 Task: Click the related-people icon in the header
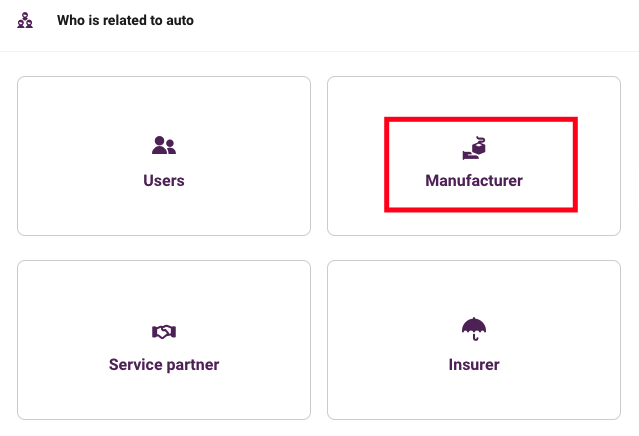pyautogui.click(x=25, y=20)
